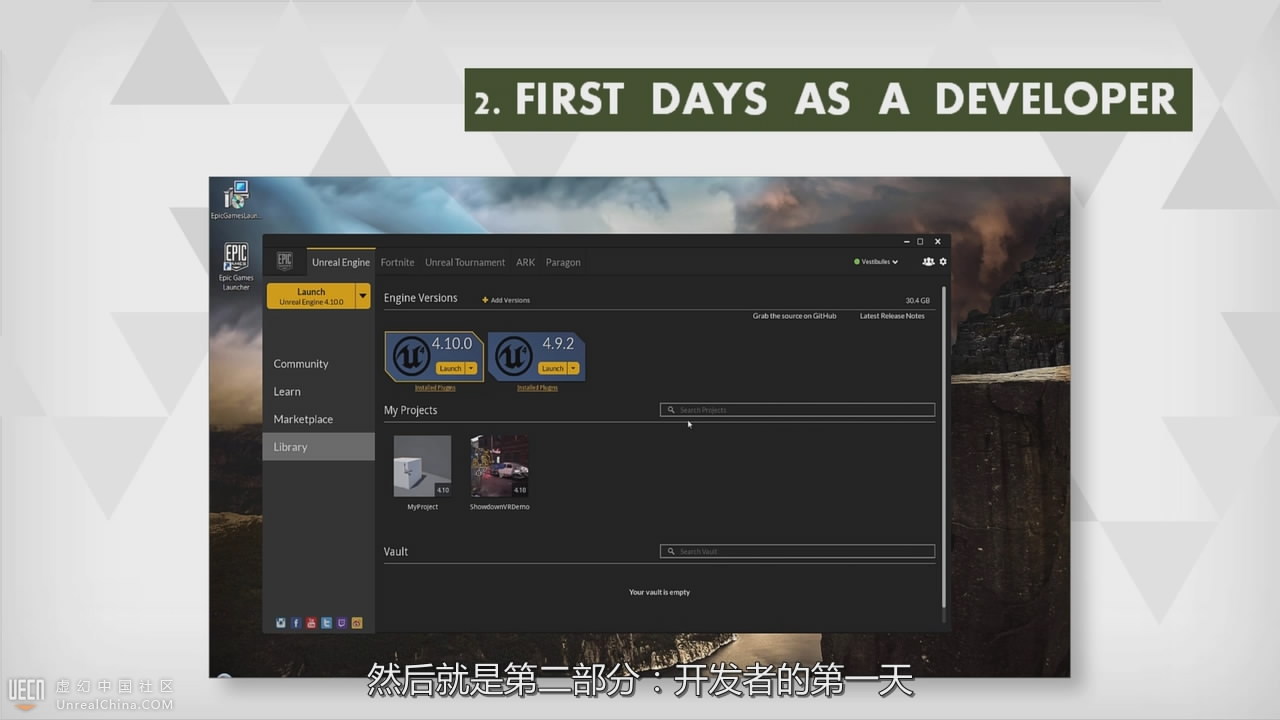Click the 30.4 GB size text
This screenshot has width=1280, height=720.
click(917, 300)
